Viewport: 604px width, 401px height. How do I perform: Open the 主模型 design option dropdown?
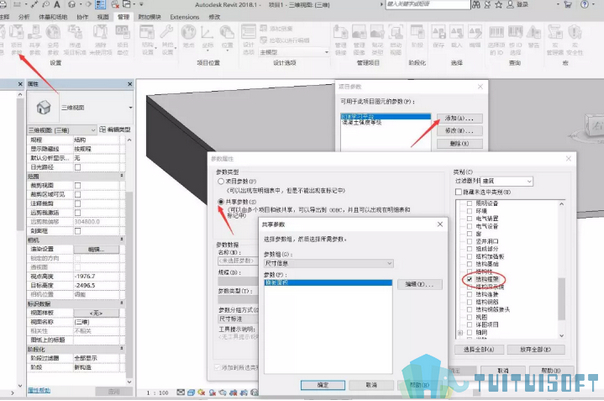click(294, 52)
